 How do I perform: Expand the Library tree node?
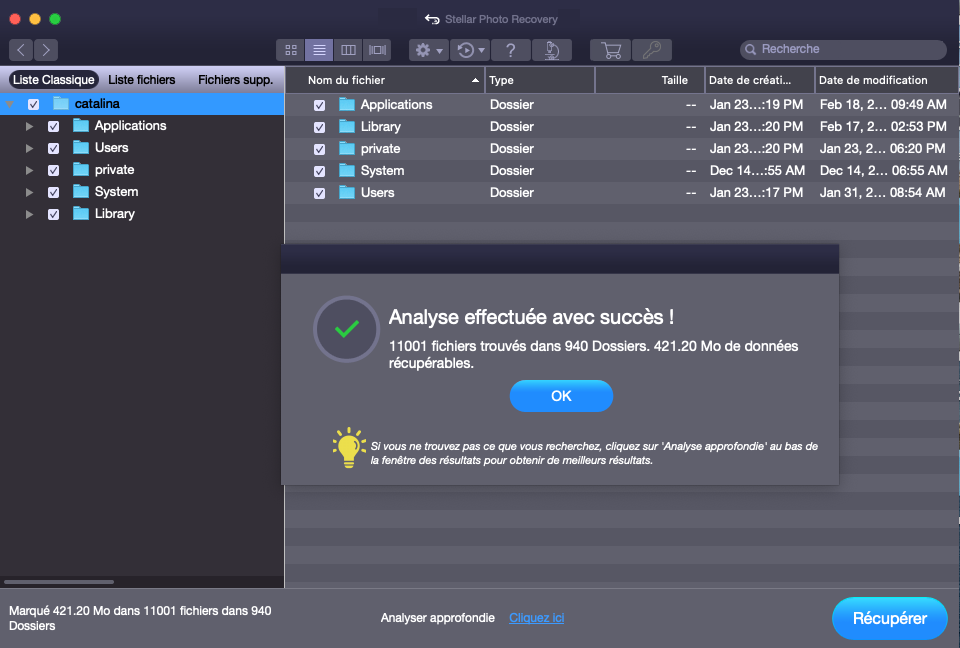(x=29, y=214)
